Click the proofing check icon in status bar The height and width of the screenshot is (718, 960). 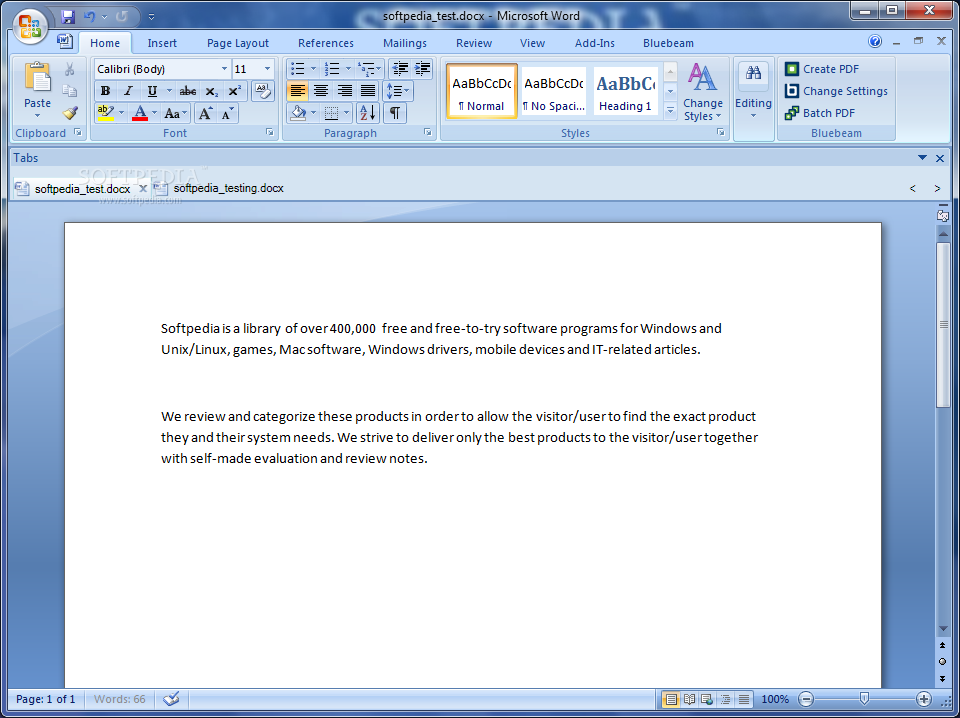click(171, 698)
